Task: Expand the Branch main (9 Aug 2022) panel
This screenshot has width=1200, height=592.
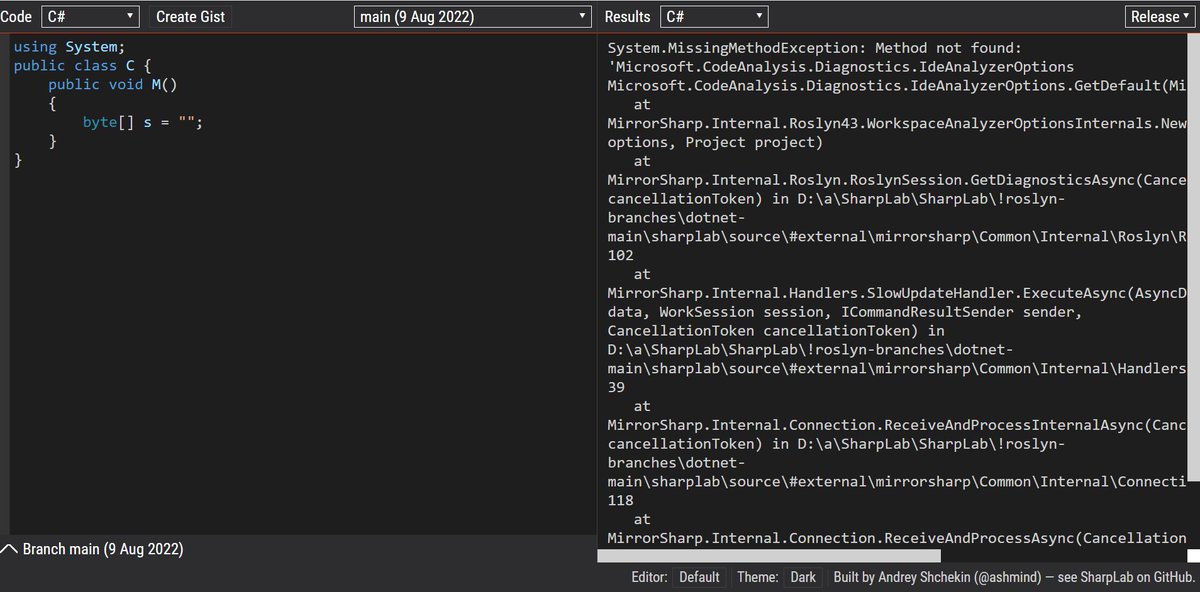Action: [x=92, y=549]
